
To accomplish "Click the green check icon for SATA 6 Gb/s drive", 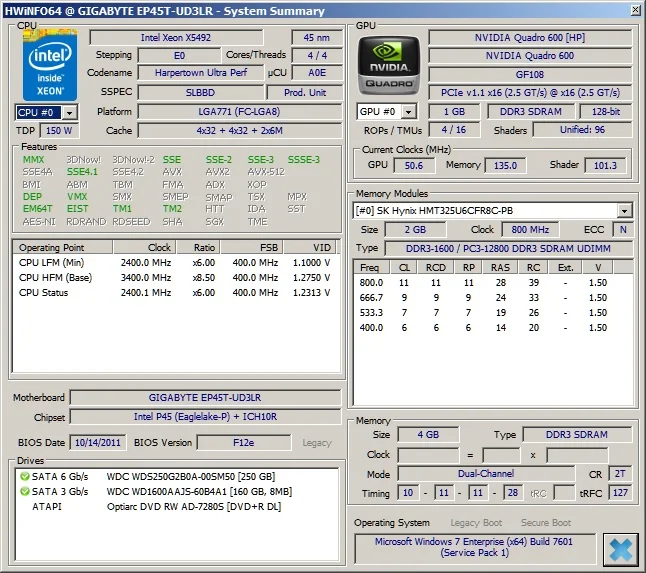I will [25, 477].
